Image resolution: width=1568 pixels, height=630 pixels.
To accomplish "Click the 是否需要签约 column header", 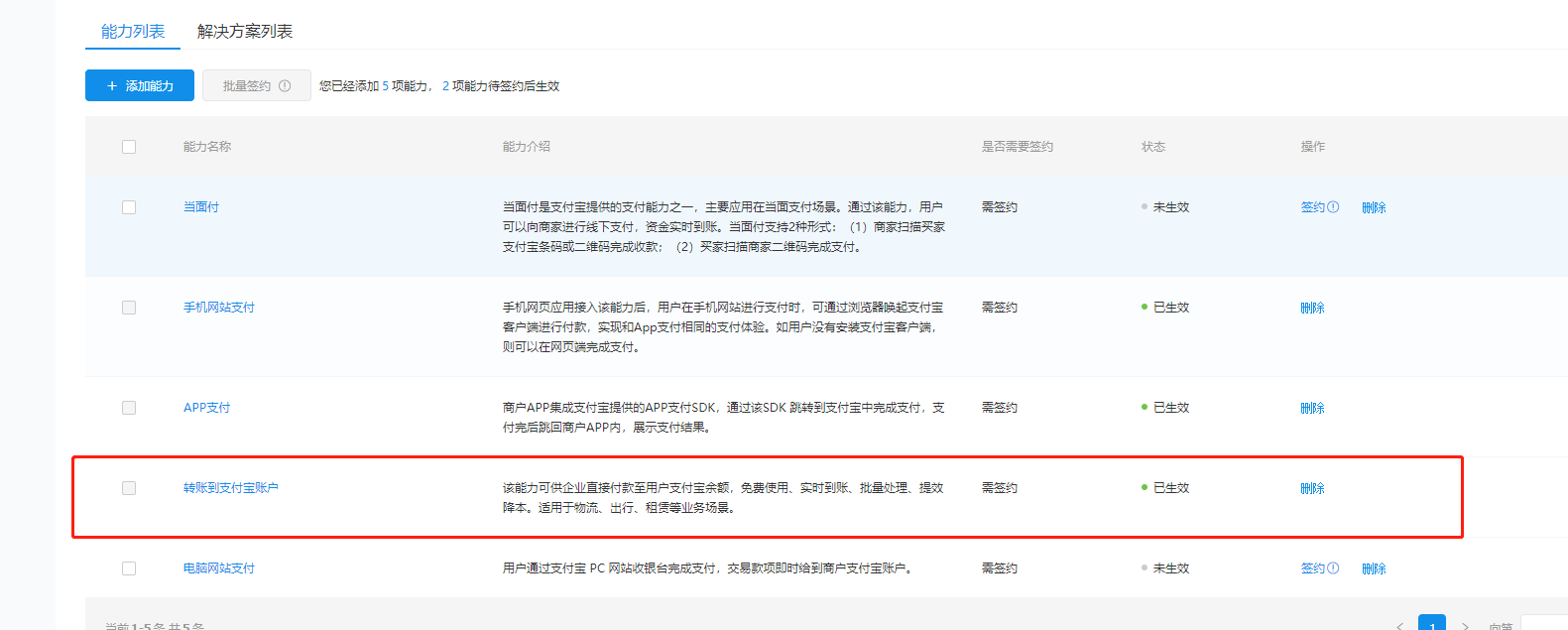I will 1018,147.
